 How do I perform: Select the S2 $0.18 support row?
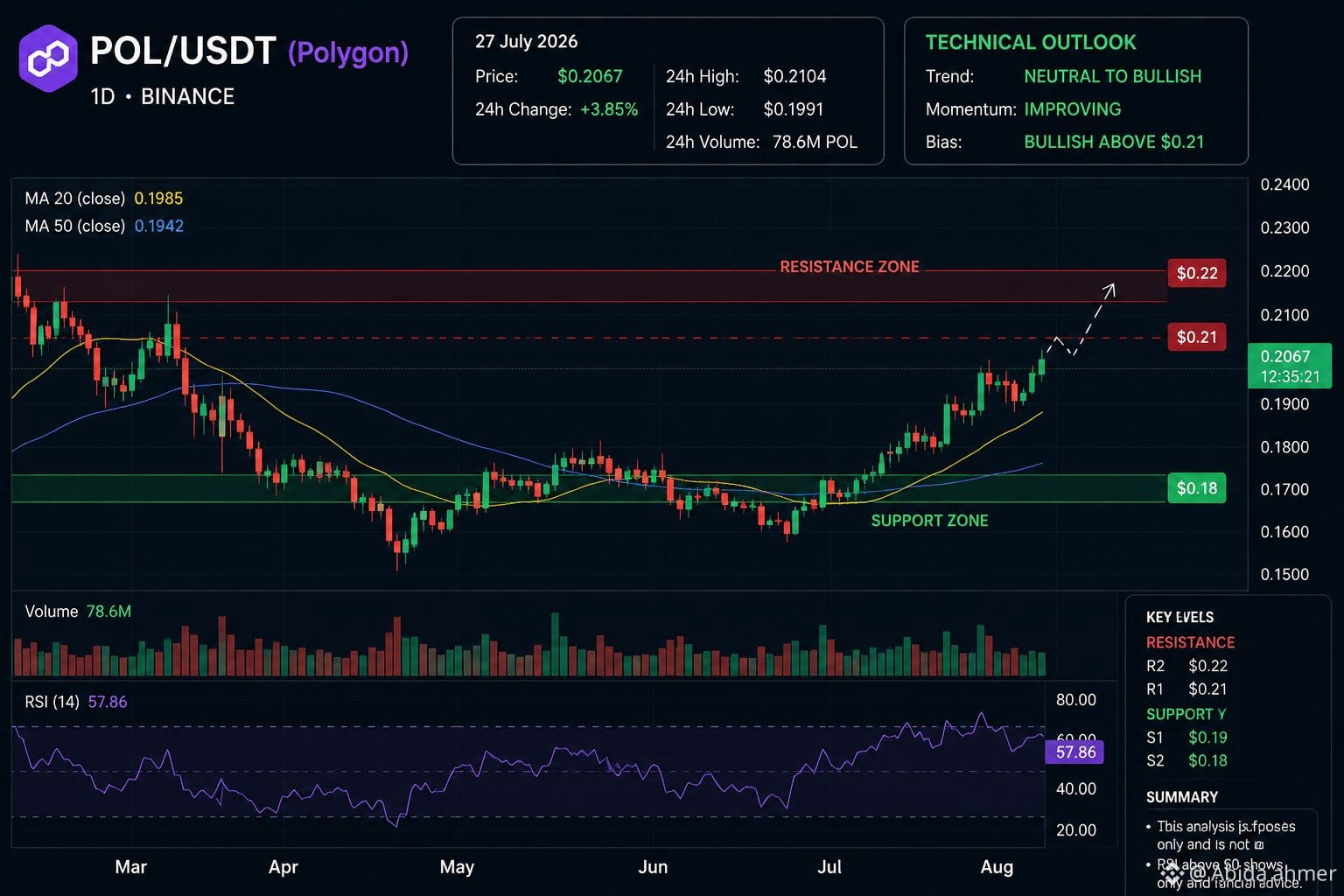(1186, 761)
